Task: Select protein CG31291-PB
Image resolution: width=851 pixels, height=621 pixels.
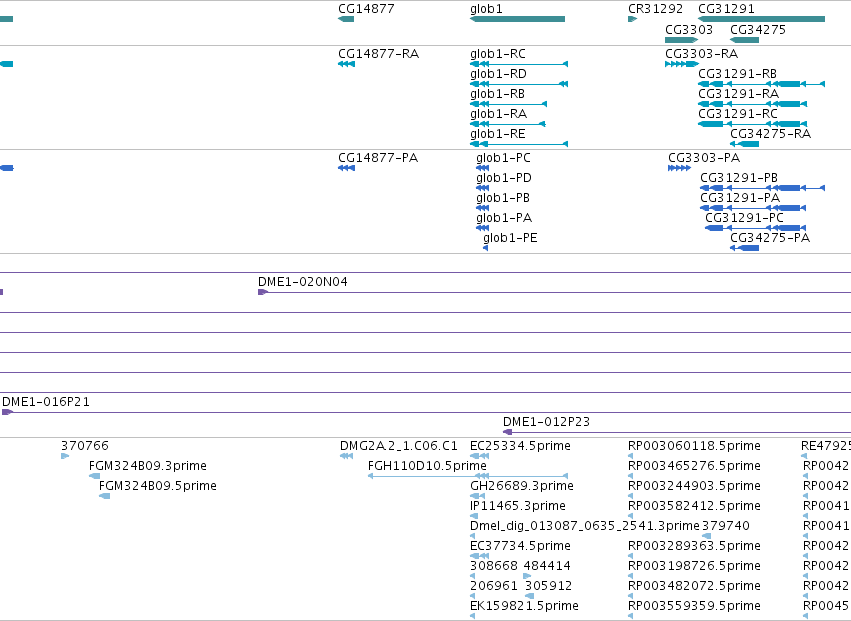Action: (739, 178)
